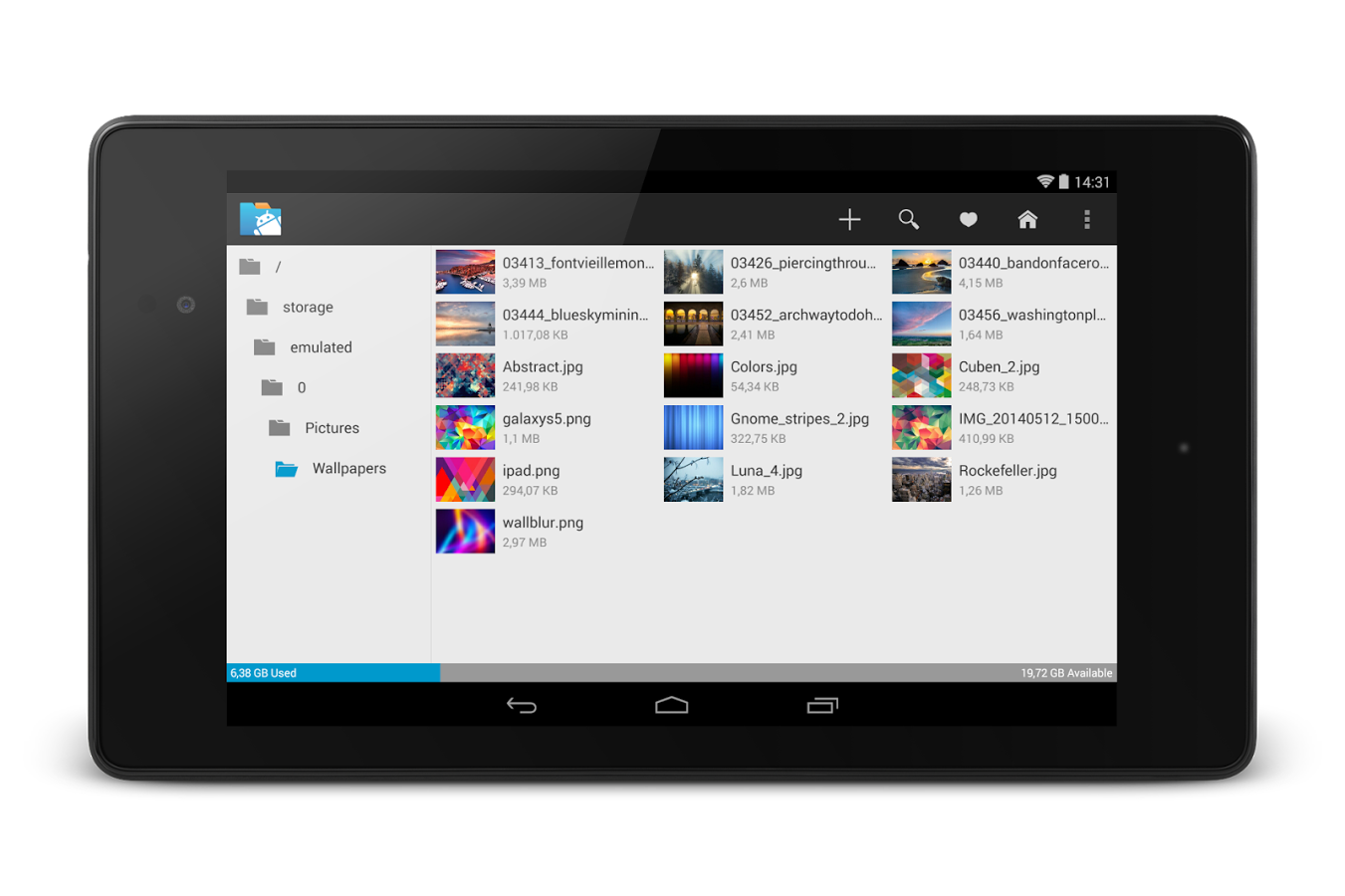The image size is (1345, 896).
Task: Open the Cuben_2.jpg thumbnail
Action: point(921,375)
